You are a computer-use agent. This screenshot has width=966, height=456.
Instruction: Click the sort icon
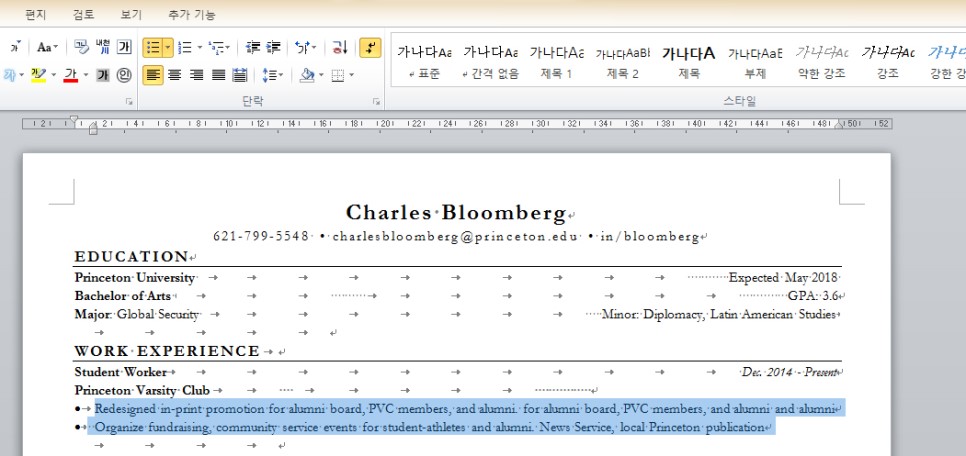(x=339, y=47)
